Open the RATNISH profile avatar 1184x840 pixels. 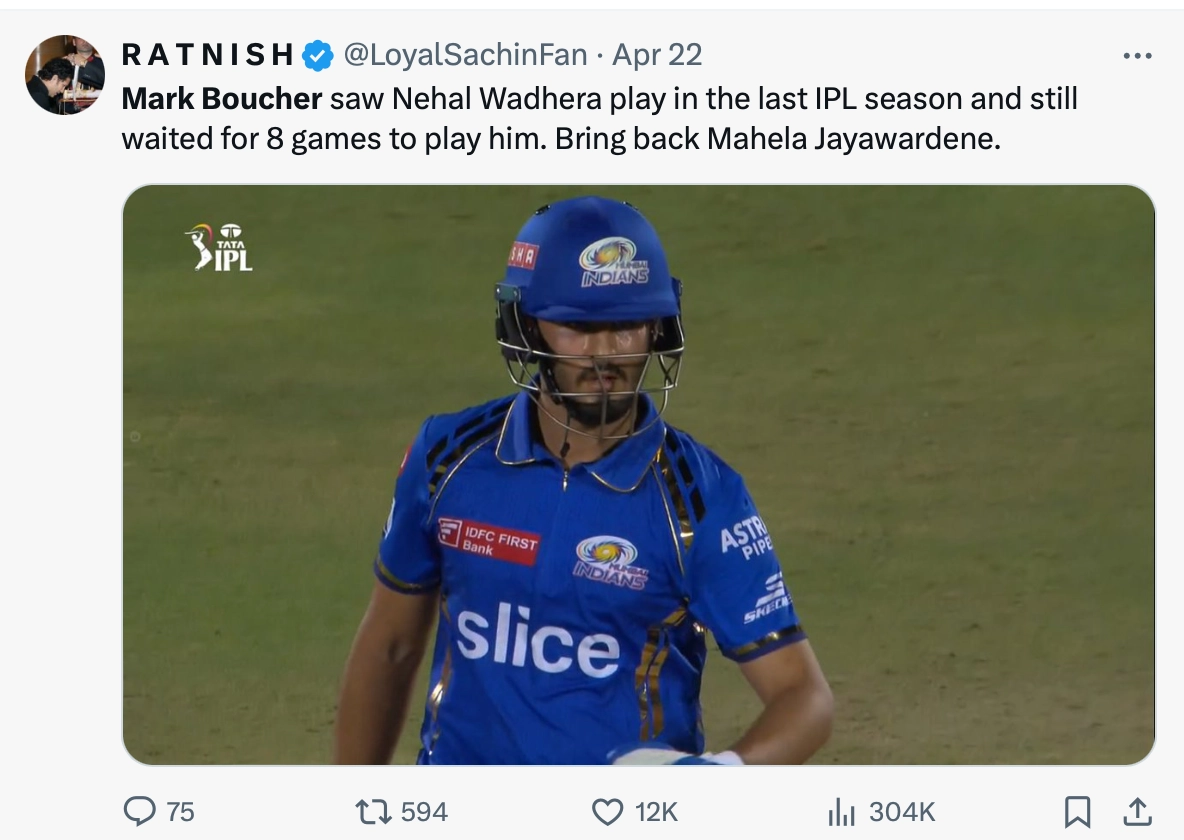click(65, 75)
